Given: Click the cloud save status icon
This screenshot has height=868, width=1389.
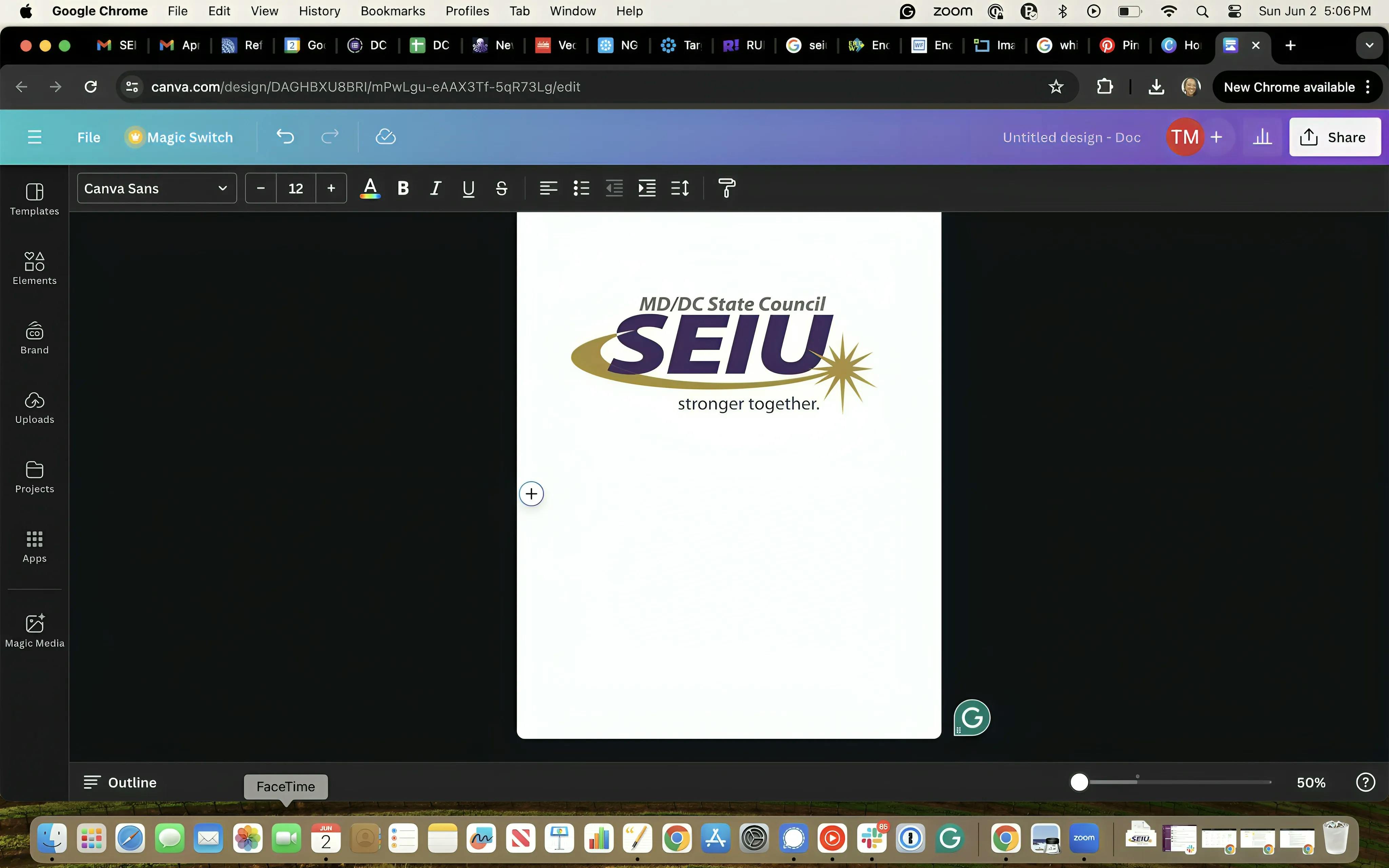Looking at the screenshot, I should point(385,137).
